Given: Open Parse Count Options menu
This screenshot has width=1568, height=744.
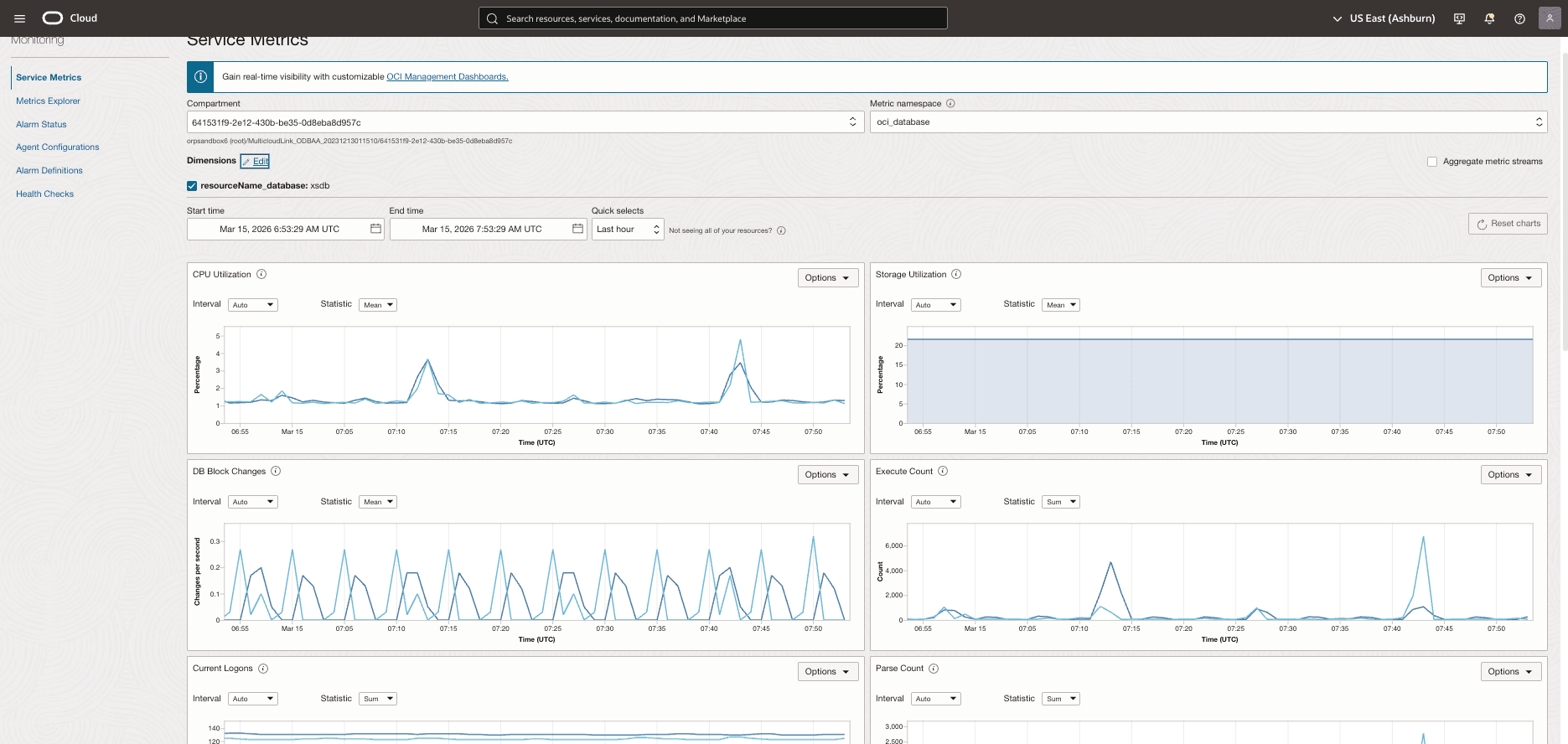Looking at the screenshot, I should coord(1511,671).
